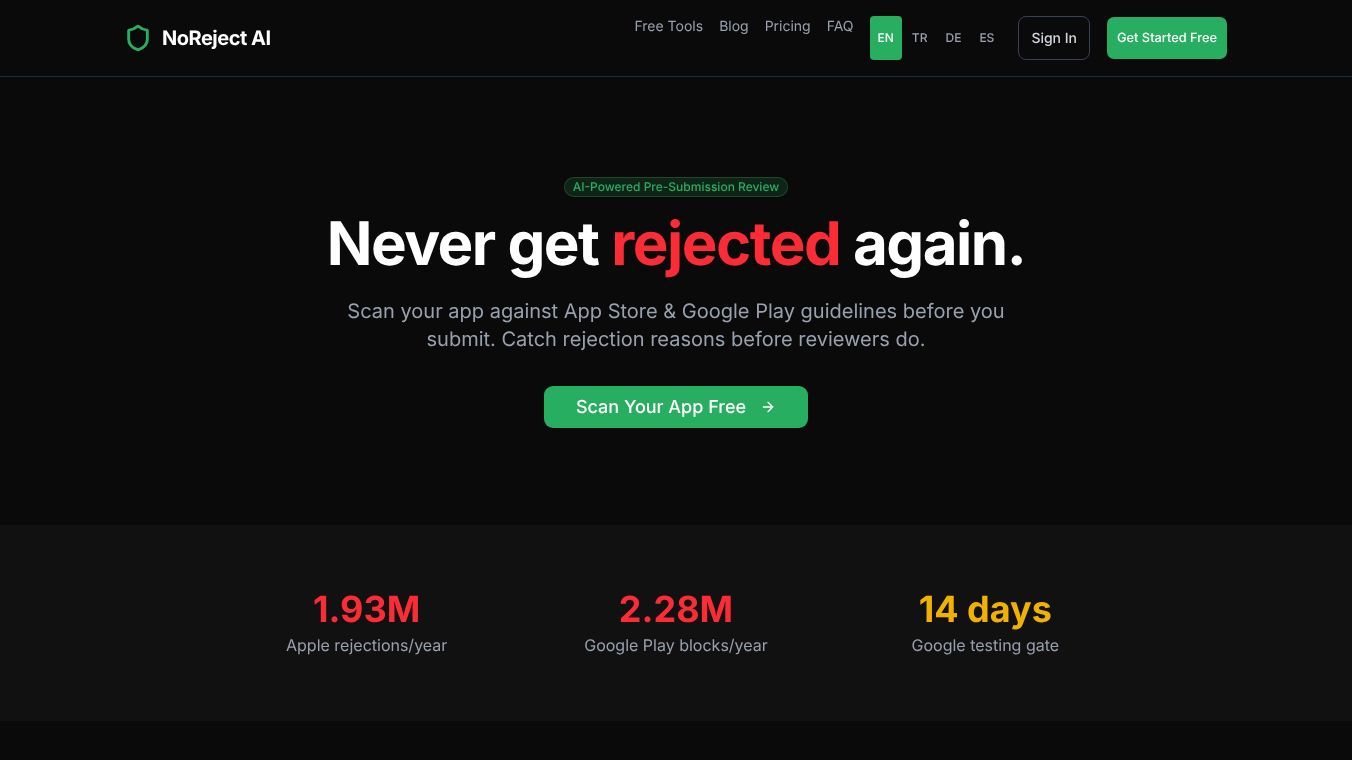Image resolution: width=1352 pixels, height=760 pixels.
Task: Switch site language to TR
Action: pos(919,38)
